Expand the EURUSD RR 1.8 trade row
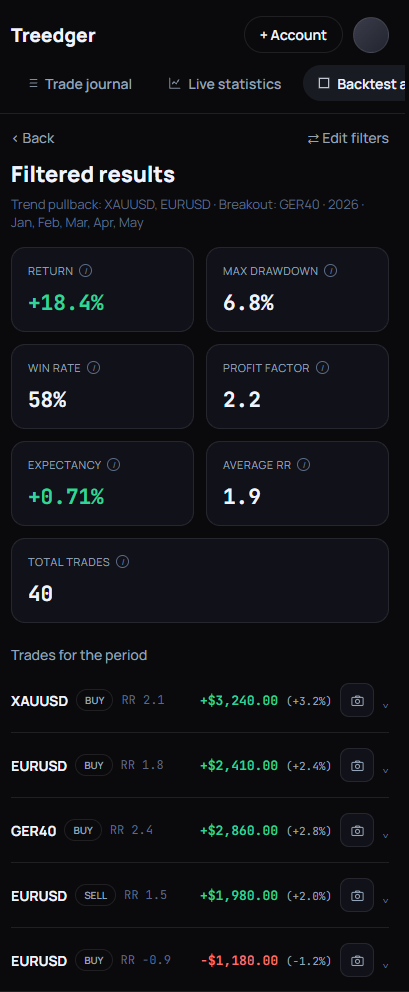Viewport: 409px width, 992px height. coord(386,769)
